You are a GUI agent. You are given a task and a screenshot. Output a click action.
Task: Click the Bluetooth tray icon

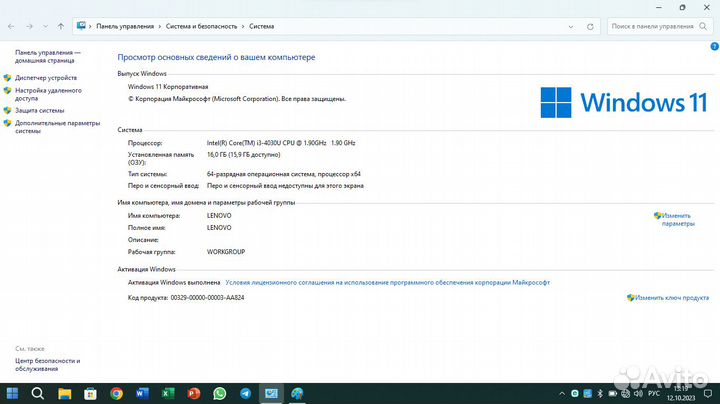coord(600,393)
